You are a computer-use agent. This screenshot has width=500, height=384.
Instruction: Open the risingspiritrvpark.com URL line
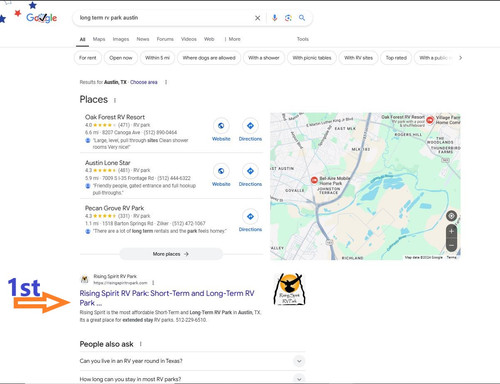(120, 283)
